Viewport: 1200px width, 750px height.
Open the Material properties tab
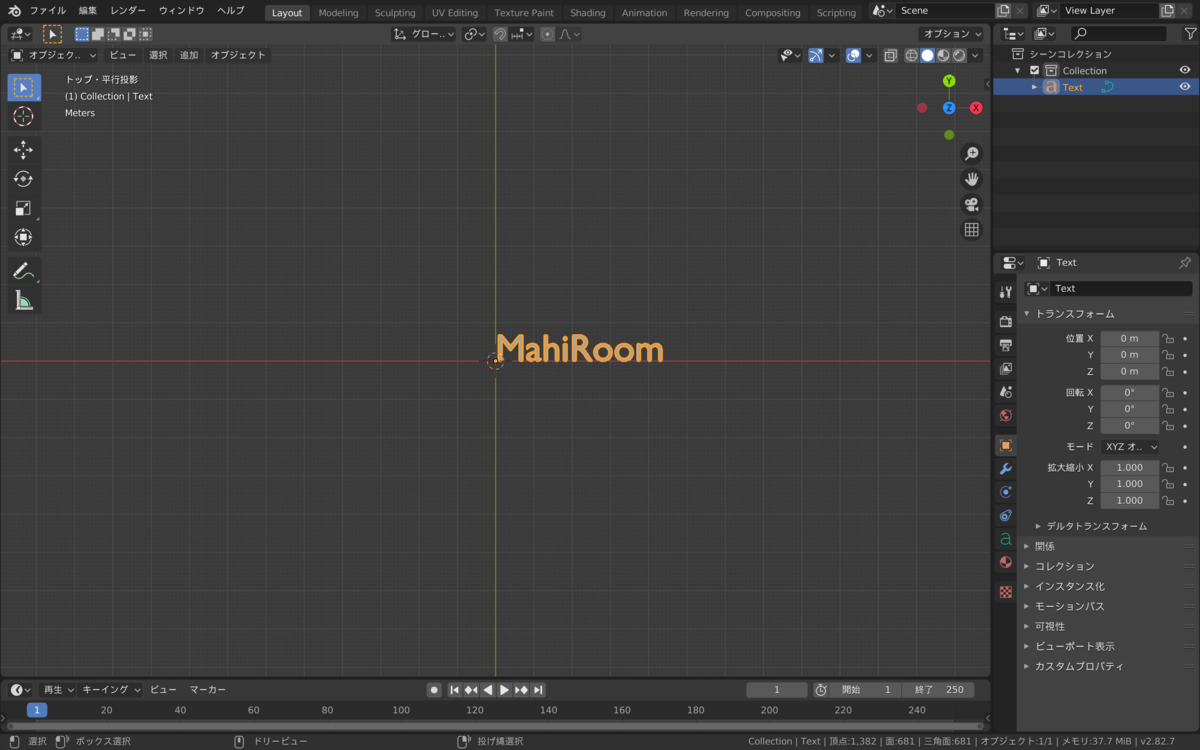1005,562
